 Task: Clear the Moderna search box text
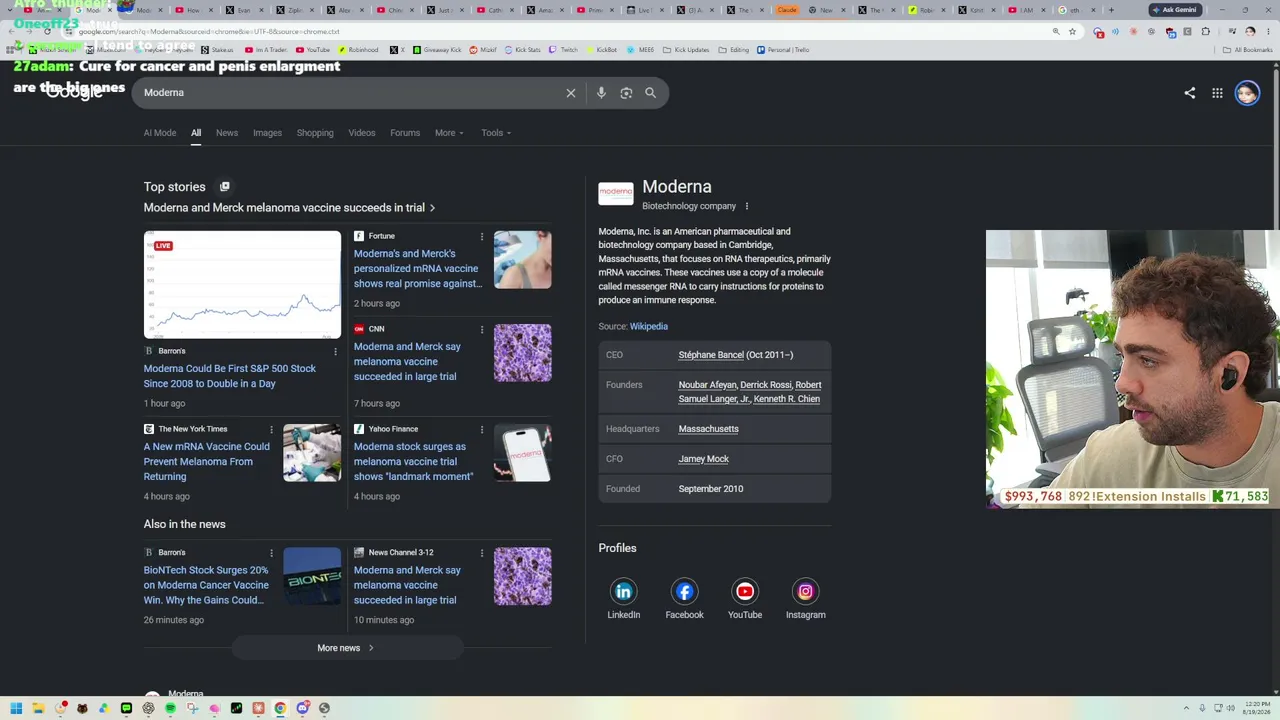click(571, 93)
